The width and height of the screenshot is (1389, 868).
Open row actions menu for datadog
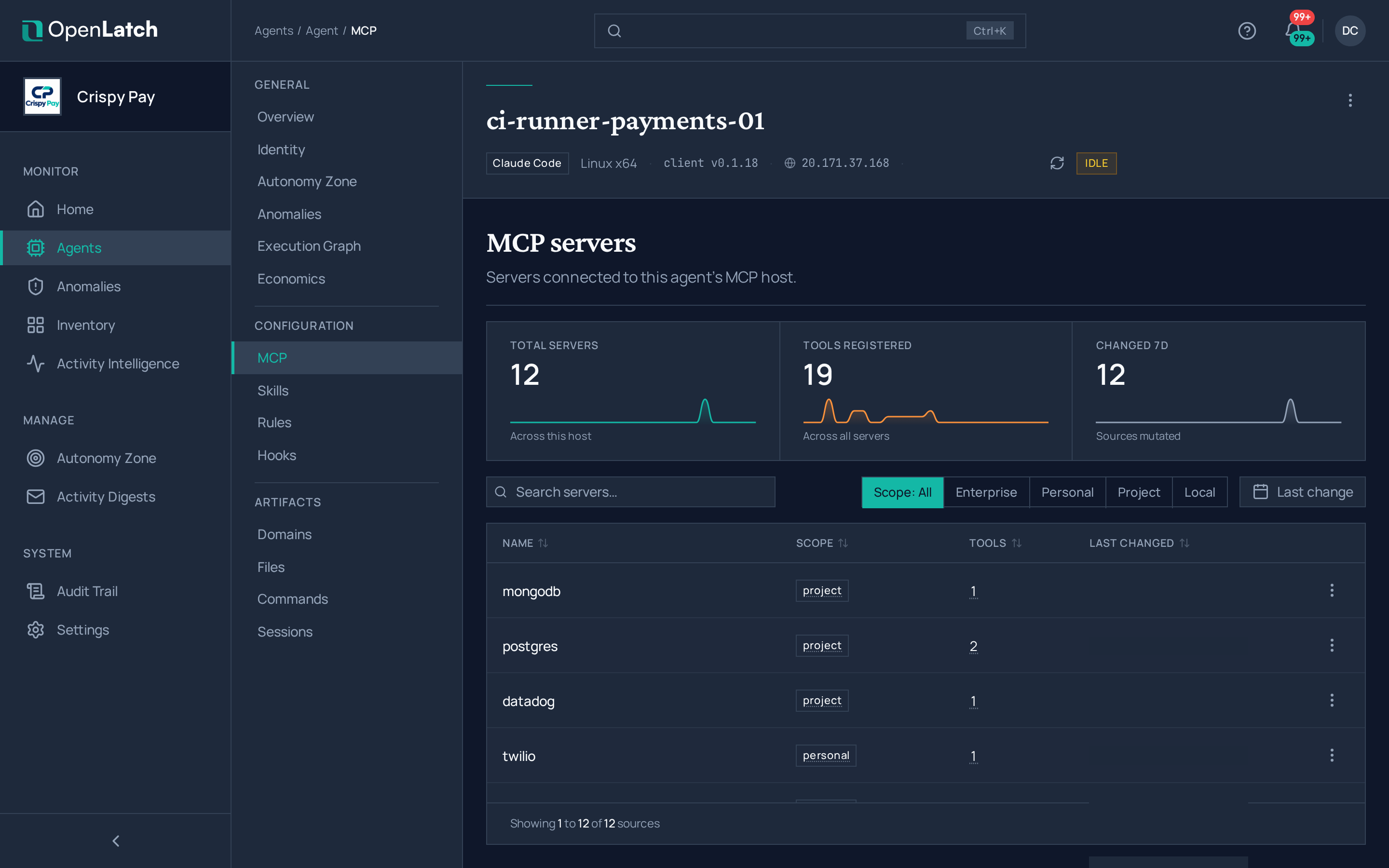(1332, 700)
